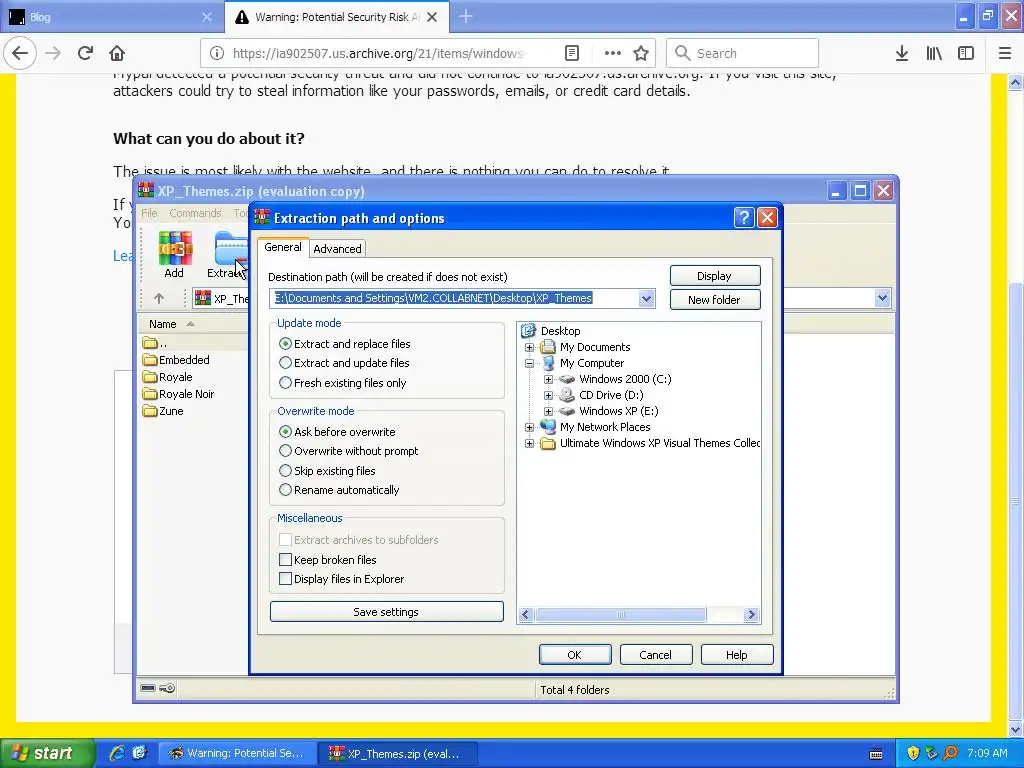Select Extract and replace files option
1024x768 pixels.
344,344
